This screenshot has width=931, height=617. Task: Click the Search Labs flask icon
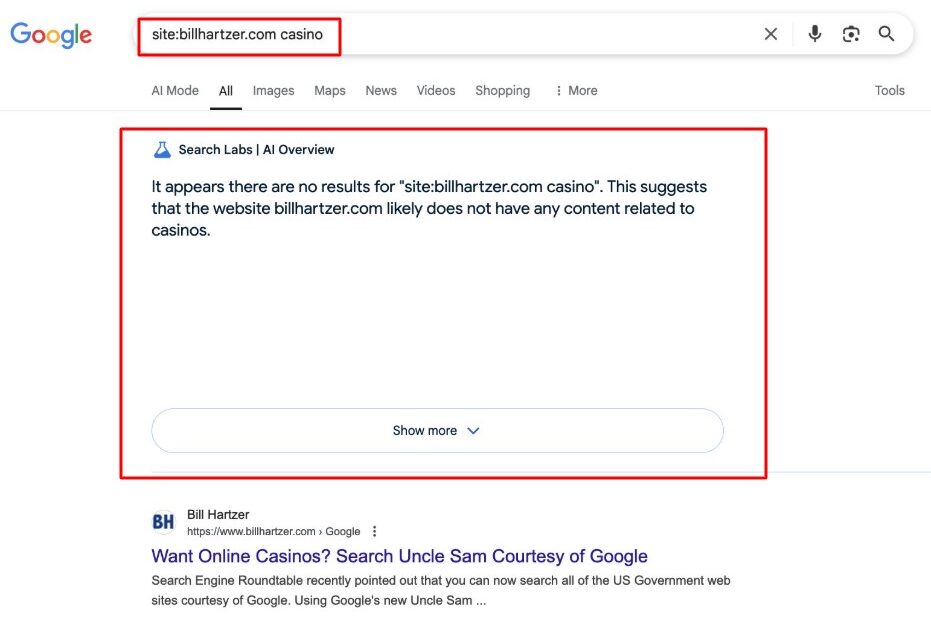162,150
